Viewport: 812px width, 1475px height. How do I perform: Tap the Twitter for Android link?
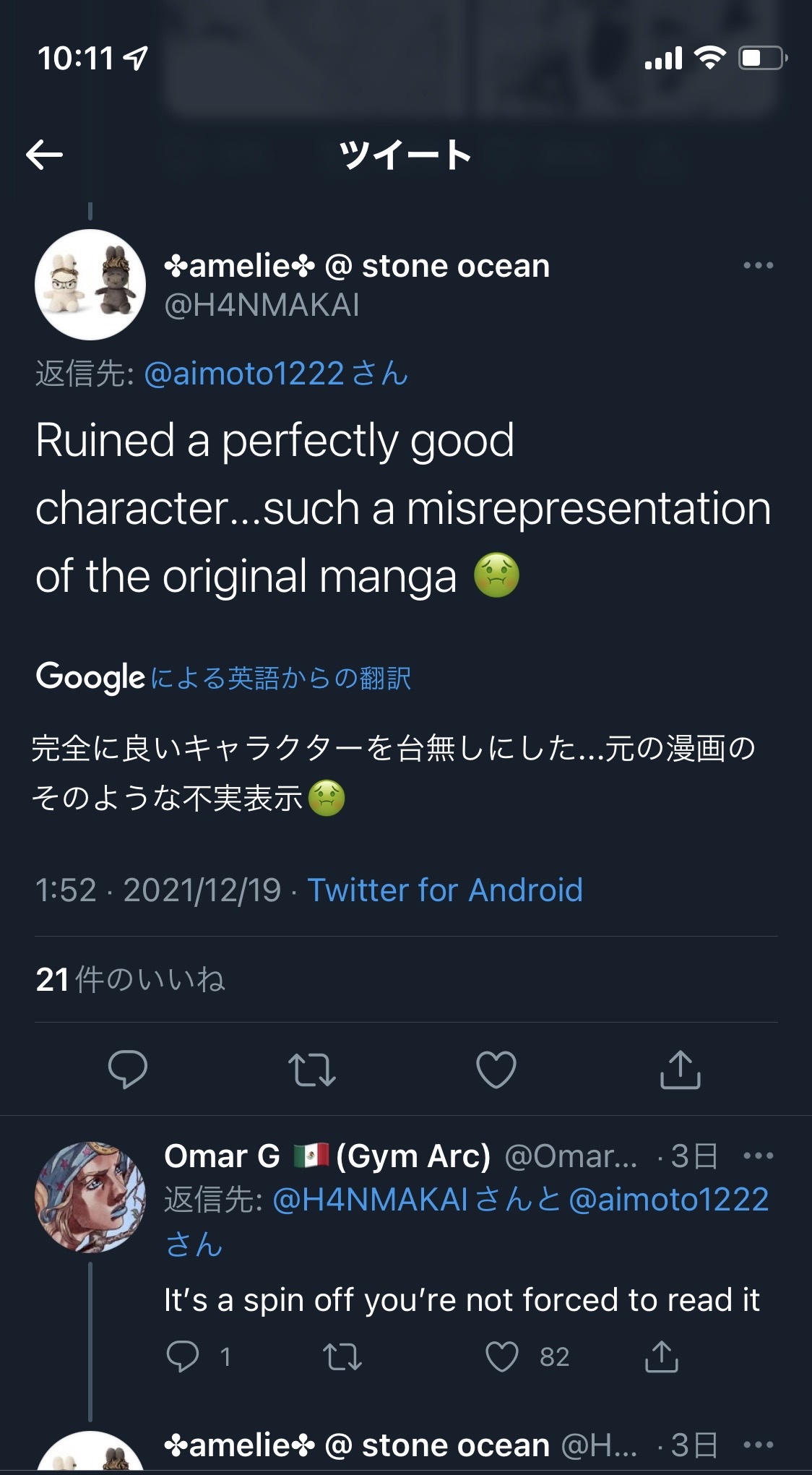pos(445,890)
